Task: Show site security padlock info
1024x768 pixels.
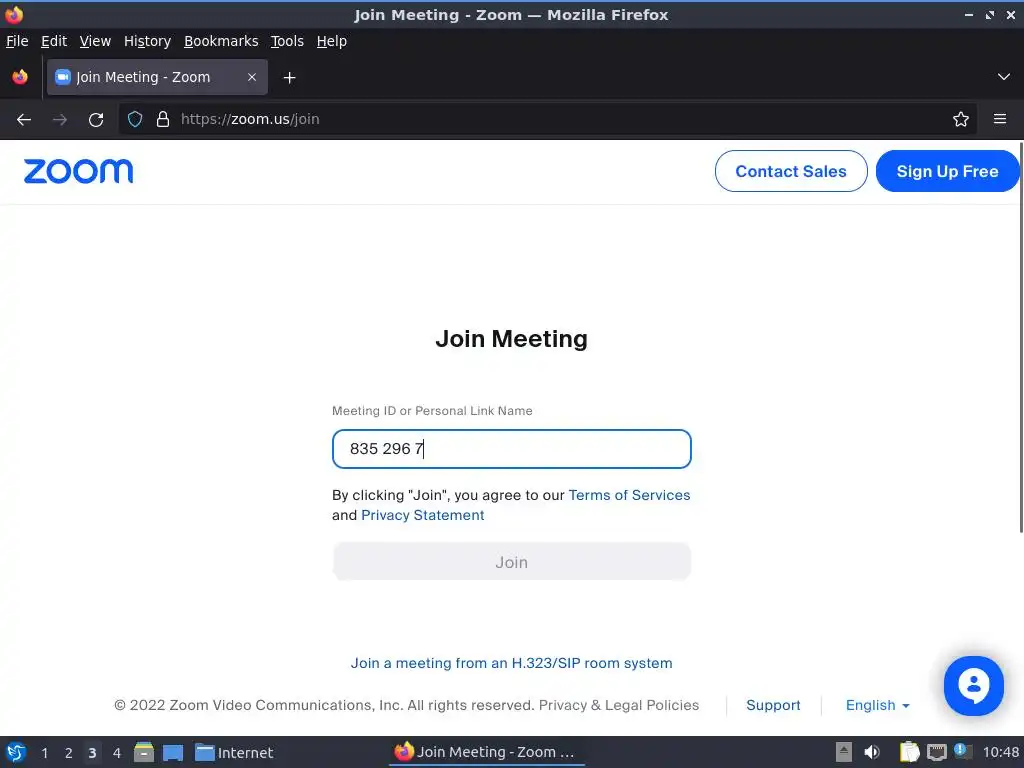Action: [x=163, y=119]
